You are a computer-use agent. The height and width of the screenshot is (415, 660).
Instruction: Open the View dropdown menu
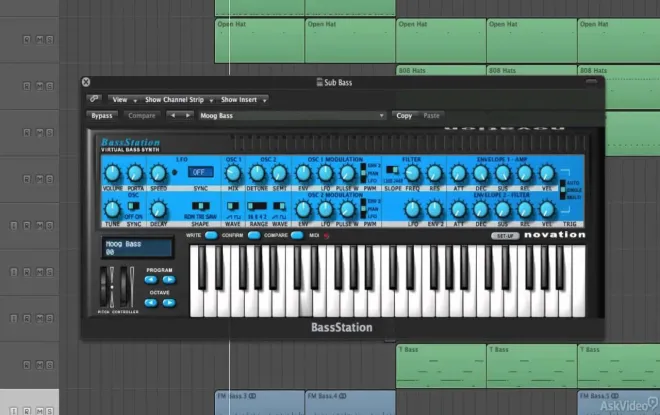123,100
